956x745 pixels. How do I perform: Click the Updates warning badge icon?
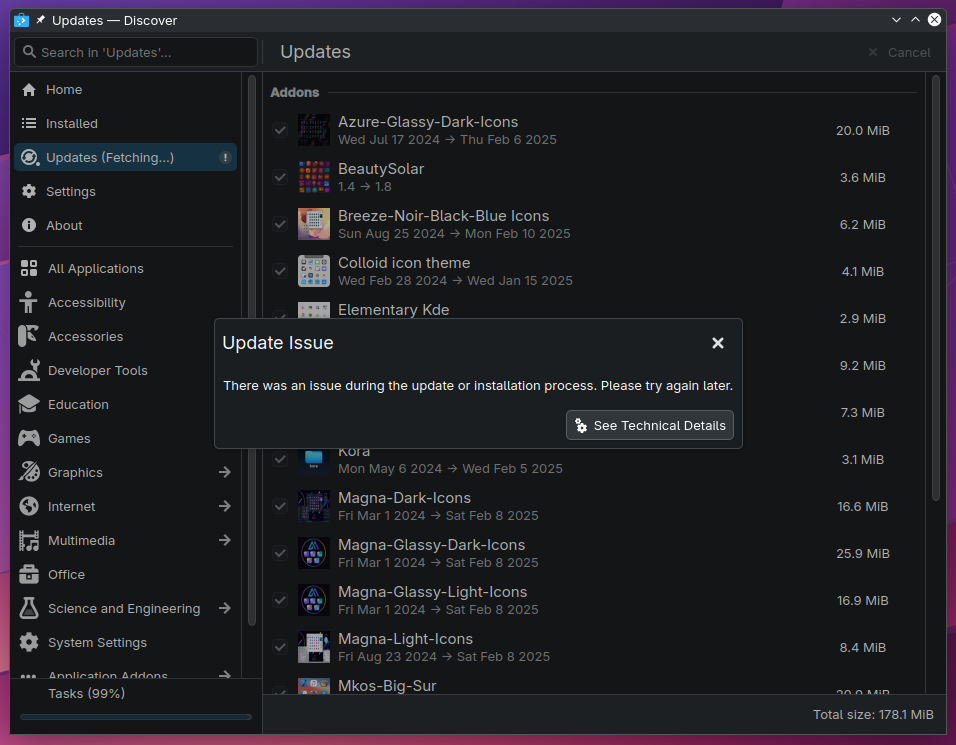[225, 158]
